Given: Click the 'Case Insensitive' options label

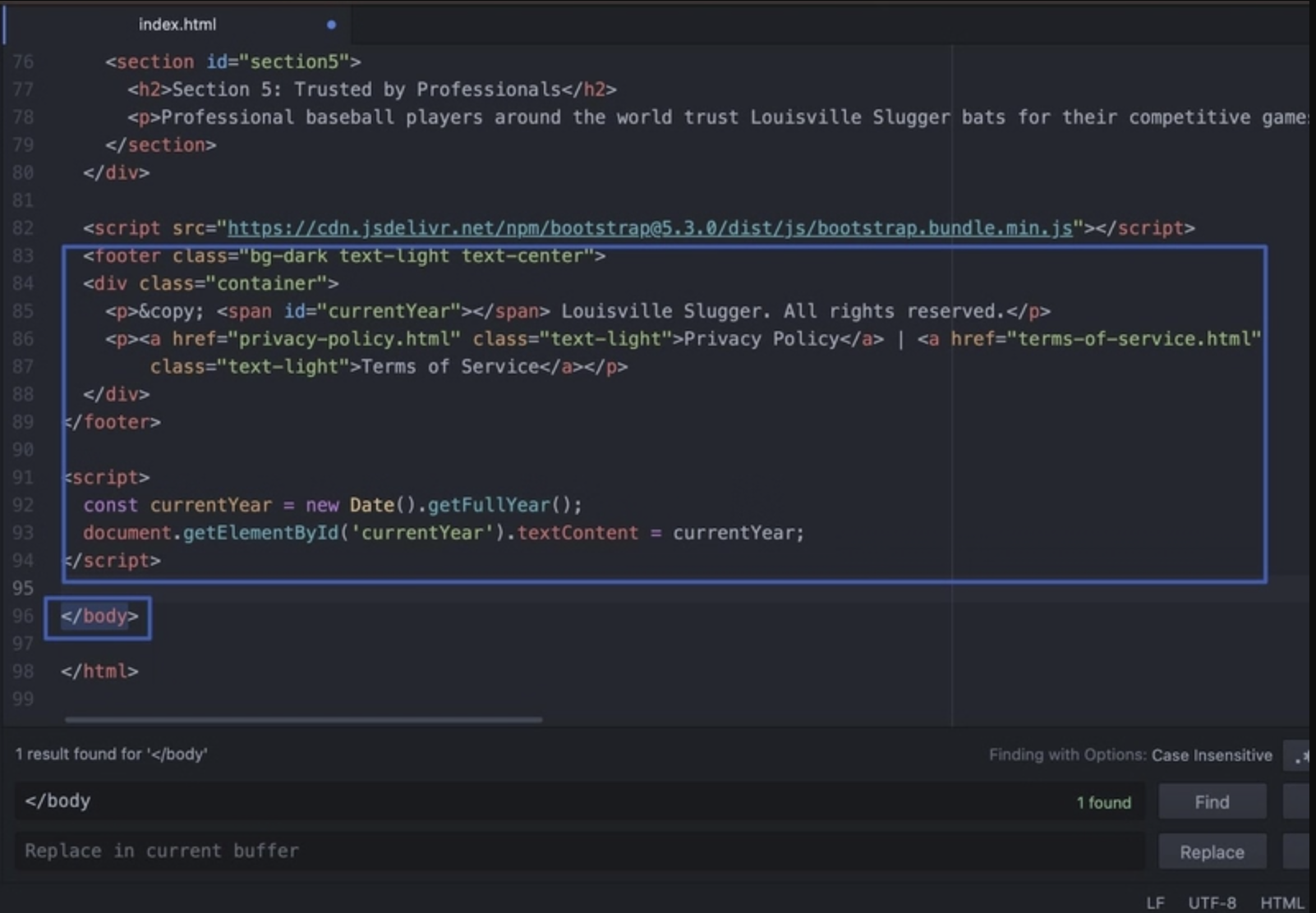Looking at the screenshot, I should pyautogui.click(x=1212, y=755).
